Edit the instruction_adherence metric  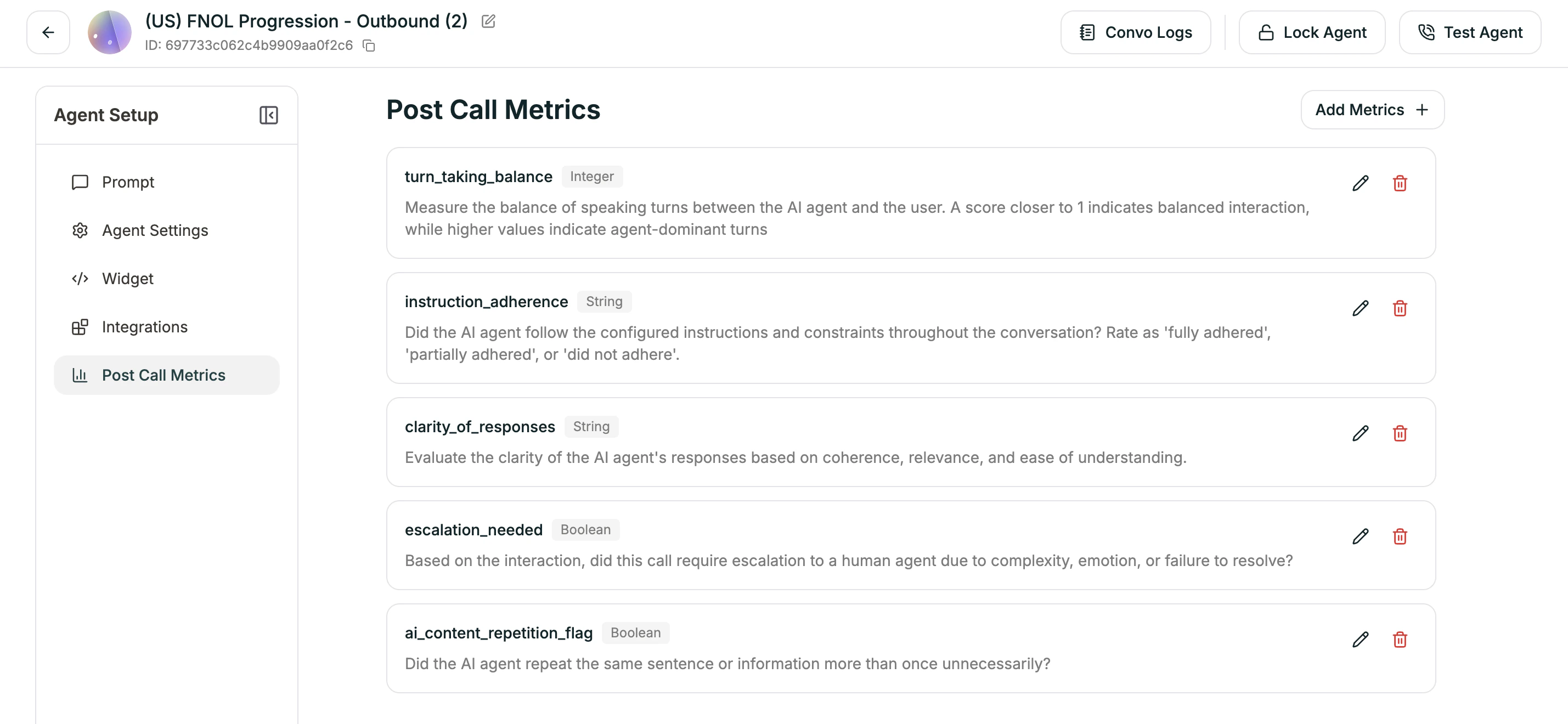1361,308
